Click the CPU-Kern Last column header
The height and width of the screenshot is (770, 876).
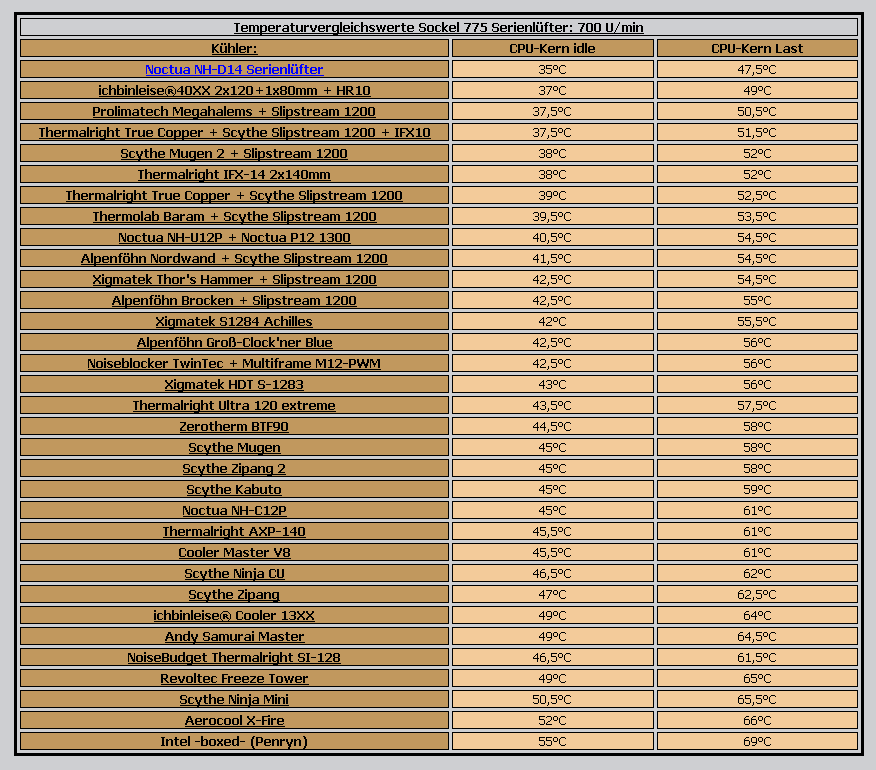(757, 49)
